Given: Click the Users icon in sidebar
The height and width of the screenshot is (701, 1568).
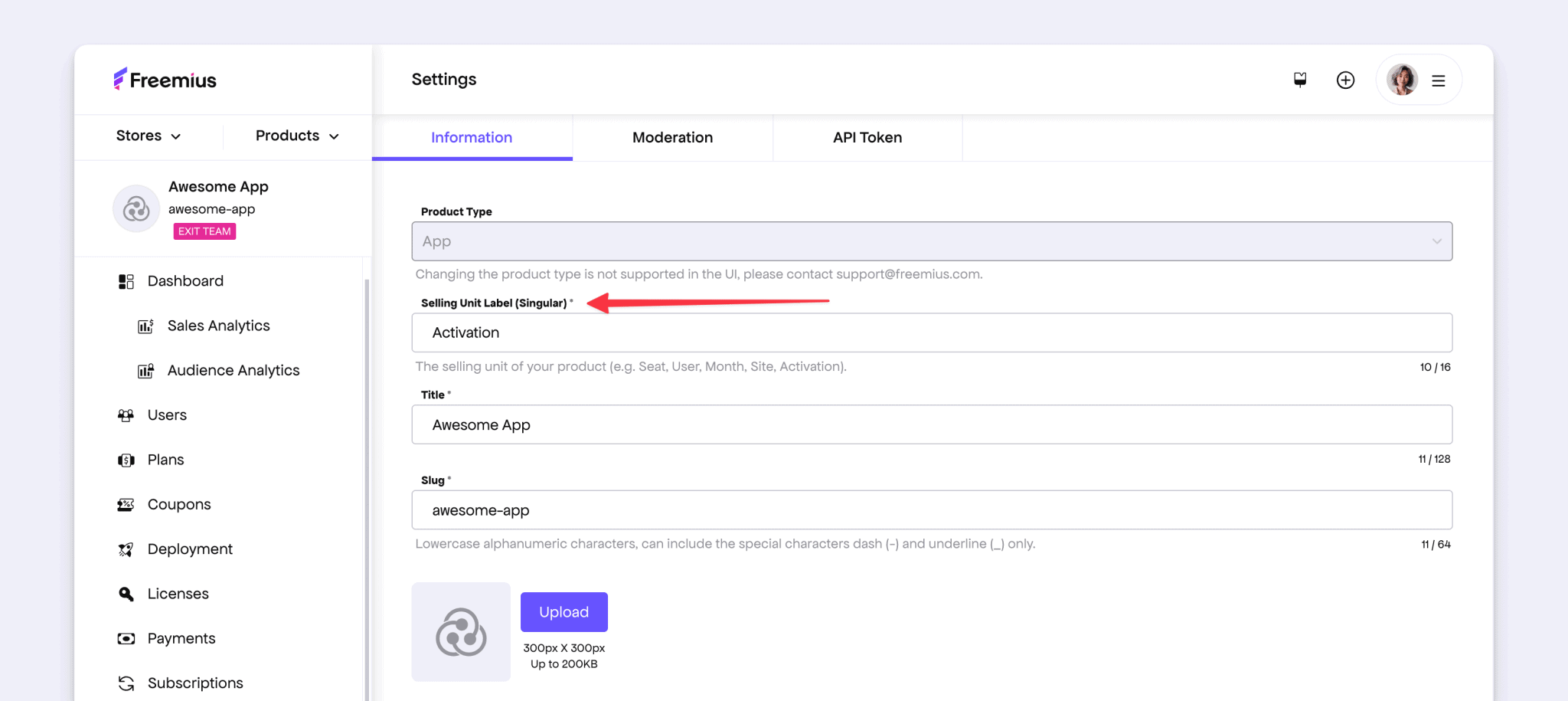Looking at the screenshot, I should [126, 415].
